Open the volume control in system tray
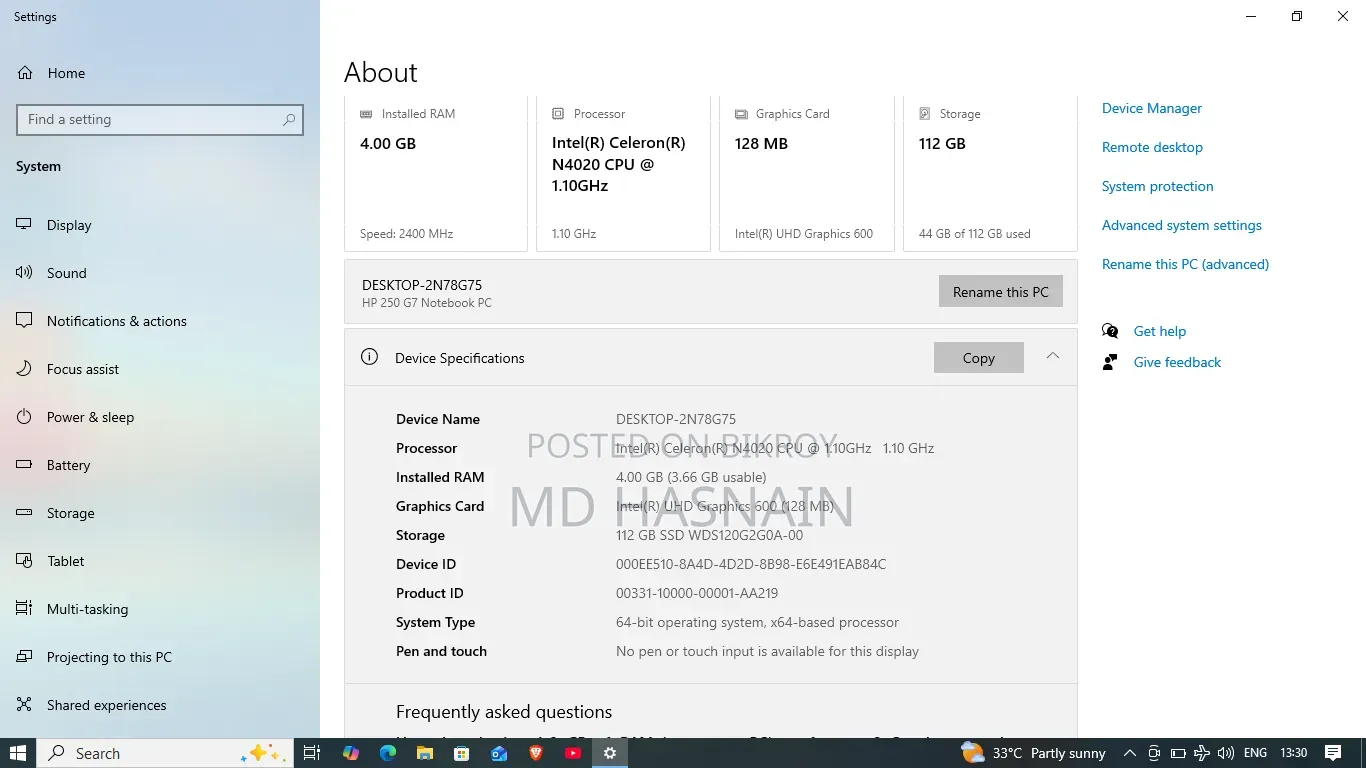This screenshot has height=768, width=1366. [1225, 753]
